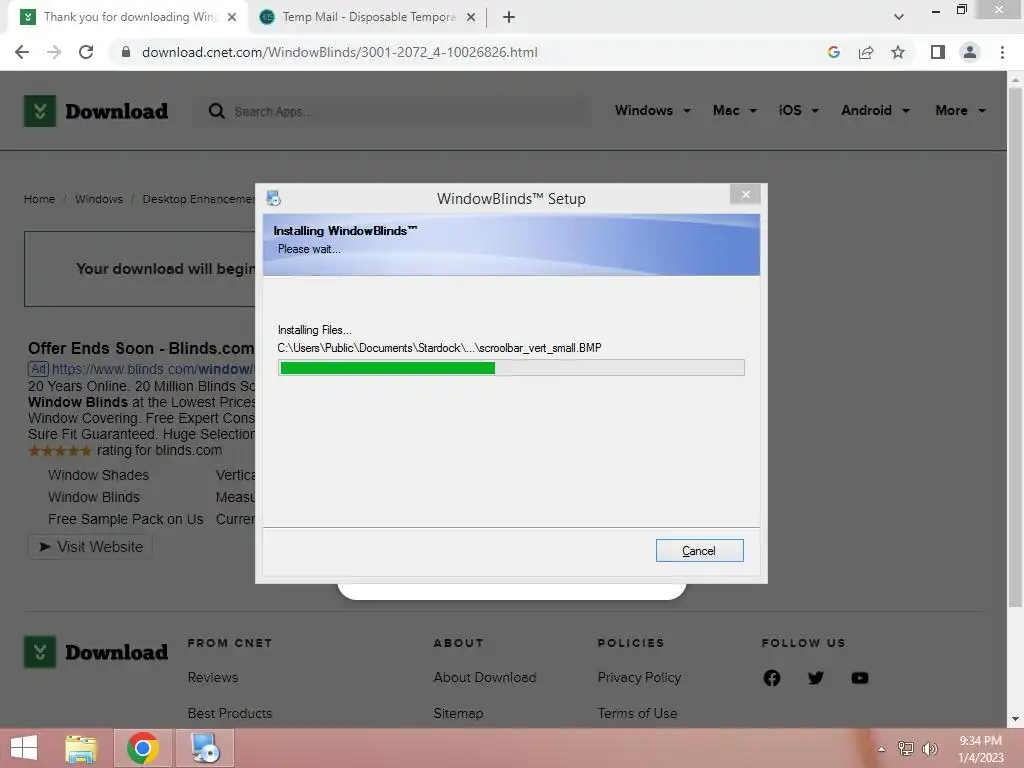1024x768 pixels.
Task: Open Chrome side panel icon
Action: pyautogui.click(x=938, y=52)
